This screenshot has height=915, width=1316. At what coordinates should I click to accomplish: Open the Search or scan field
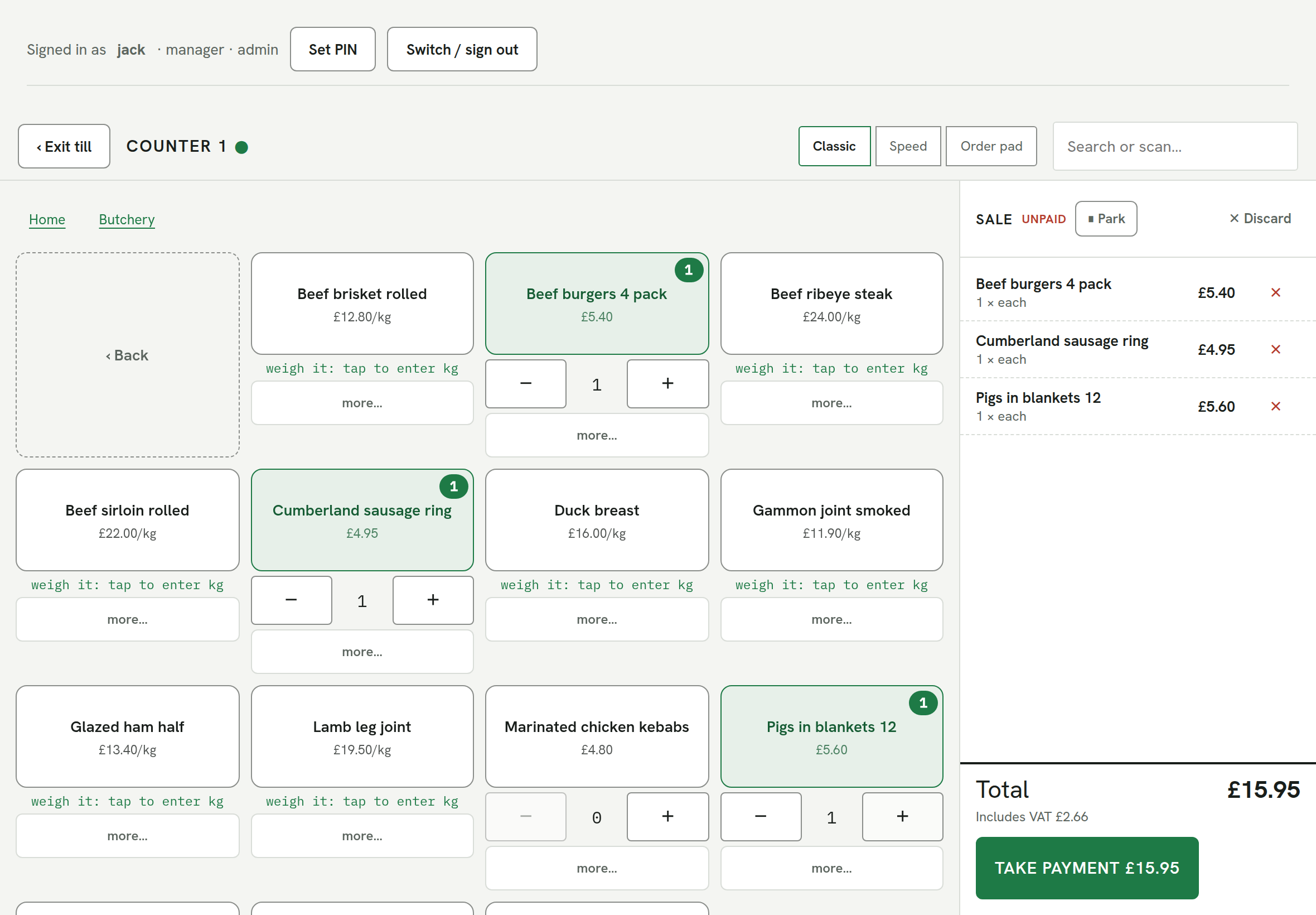tap(1175, 146)
